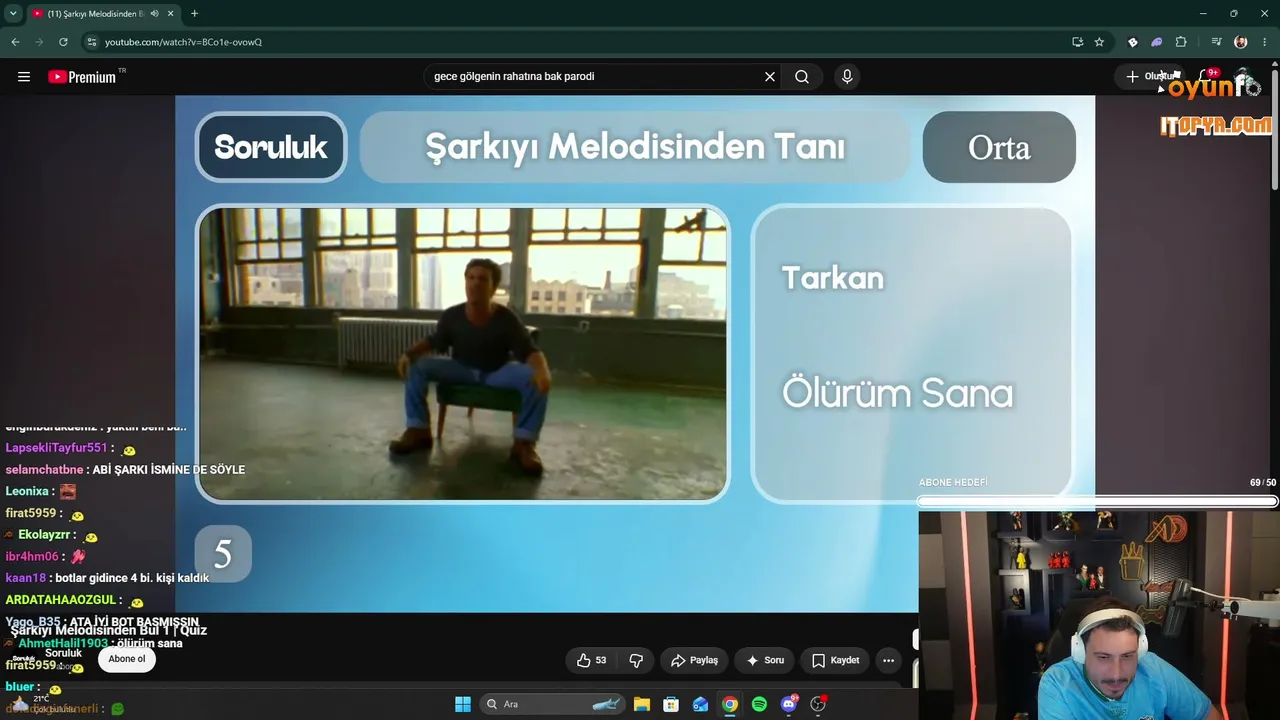Click the address bar URL youtube.com/watch
Image resolution: width=1280 pixels, height=720 pixels.
[x=183, y=42]
